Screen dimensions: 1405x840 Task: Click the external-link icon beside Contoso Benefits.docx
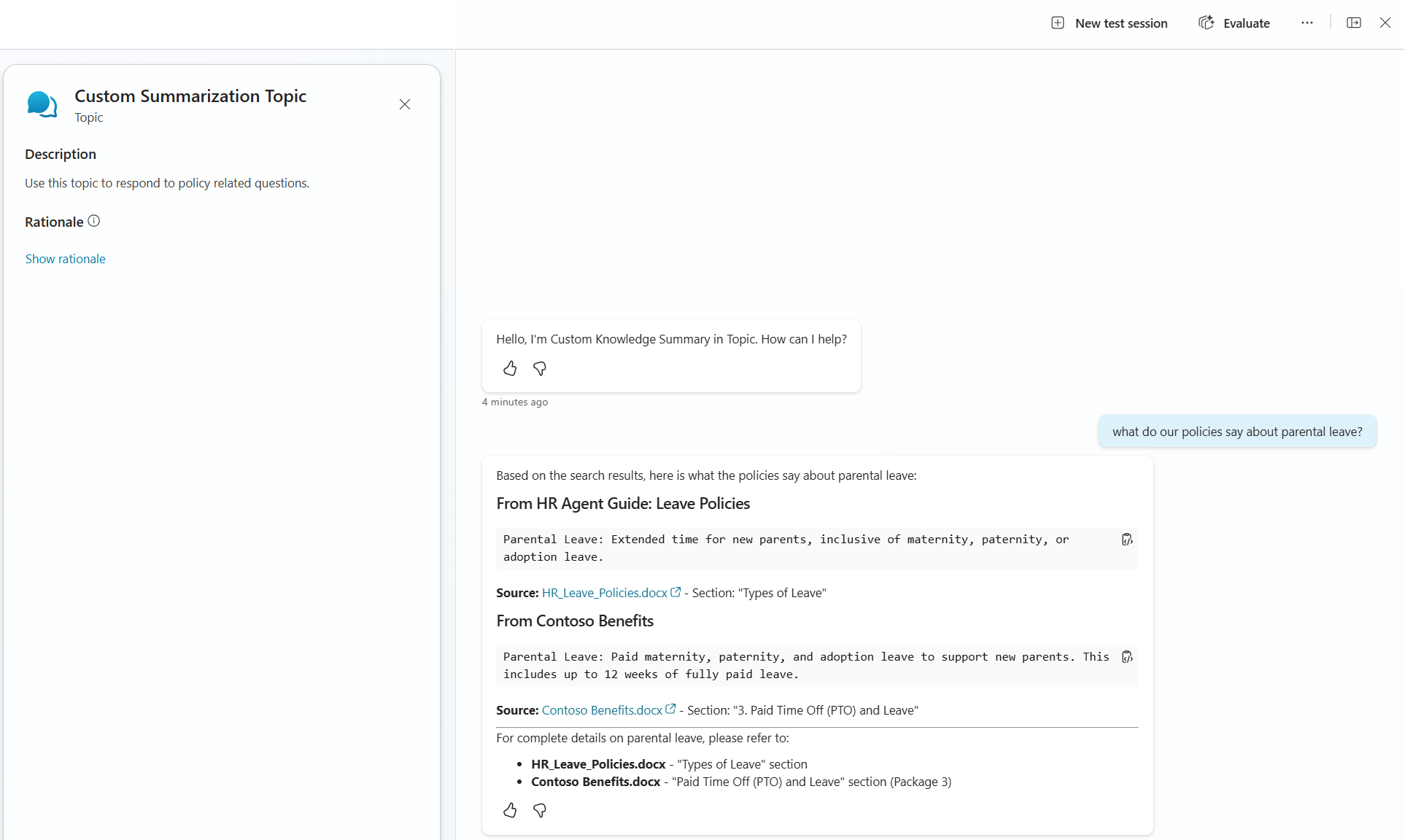tap(670, 709)
